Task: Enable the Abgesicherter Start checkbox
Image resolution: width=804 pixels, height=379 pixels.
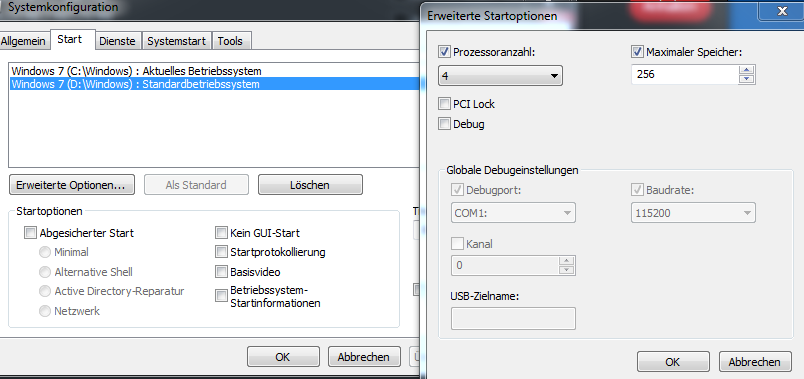Action: click(x=31, y=233)
